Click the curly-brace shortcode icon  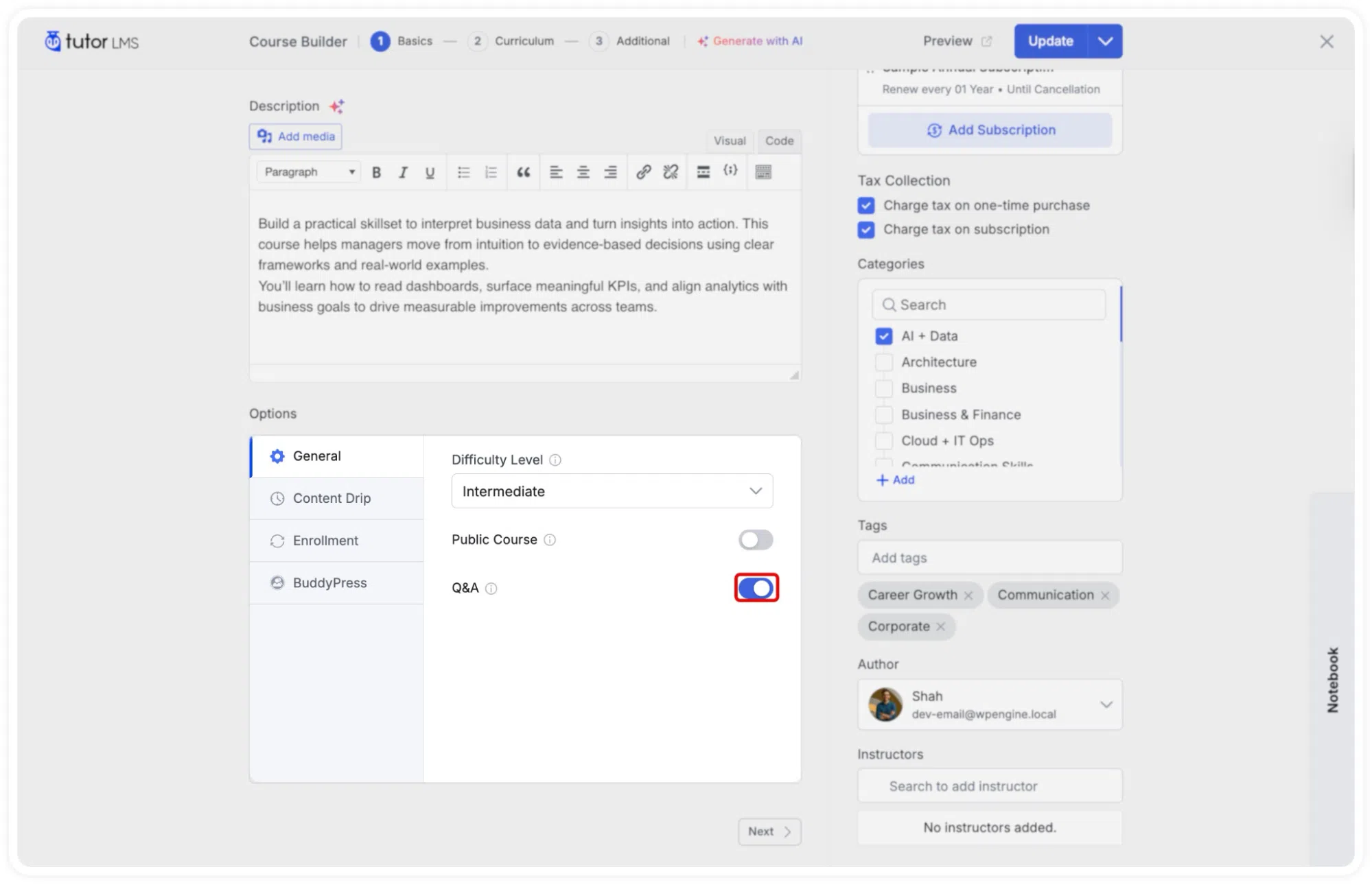coord(730,170)
